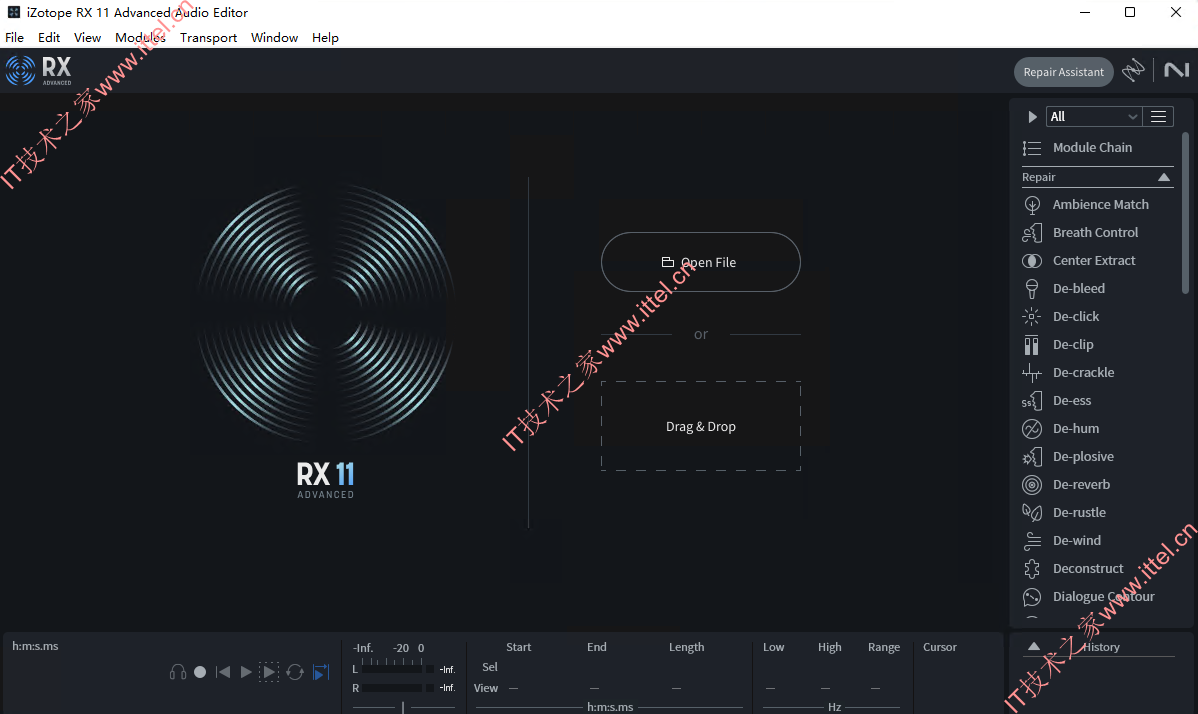Image resolution: width=1198 pixels, height=714 pixels.
Task: Click the Cursor label
Action: (939, 647)
